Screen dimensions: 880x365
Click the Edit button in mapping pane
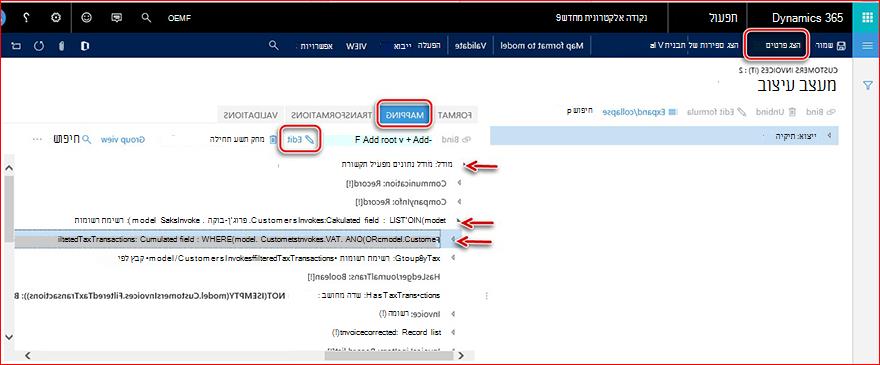point(300,139)
